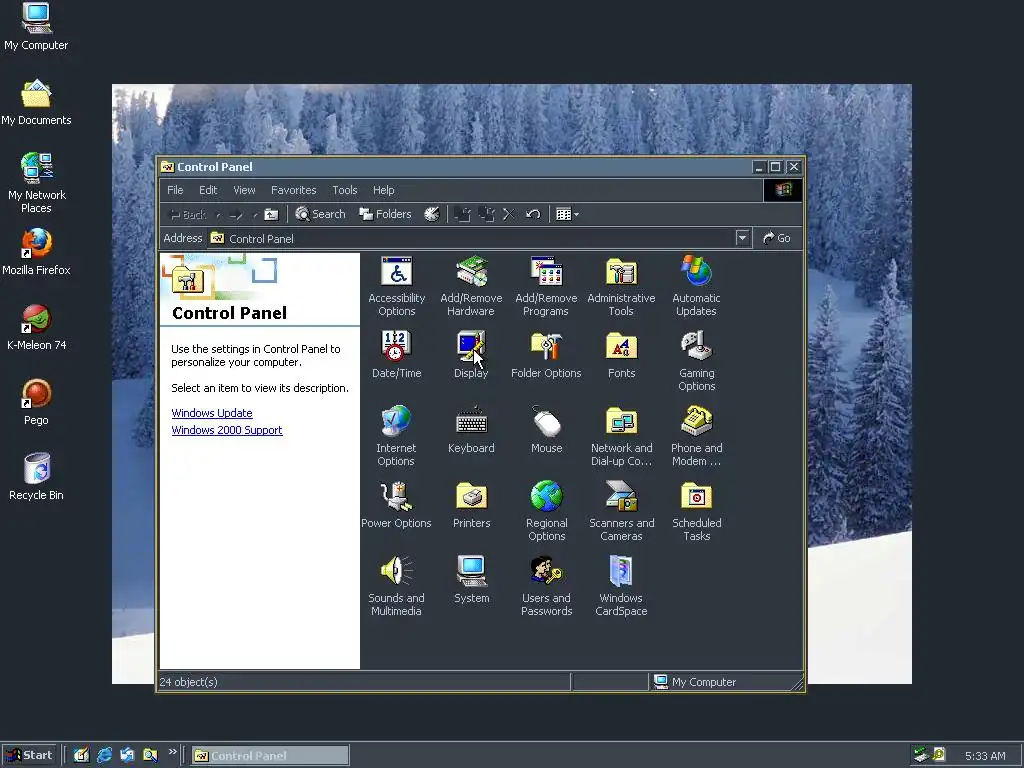Open Folder Options applet
1024x768 pixels.
(546, 355)
